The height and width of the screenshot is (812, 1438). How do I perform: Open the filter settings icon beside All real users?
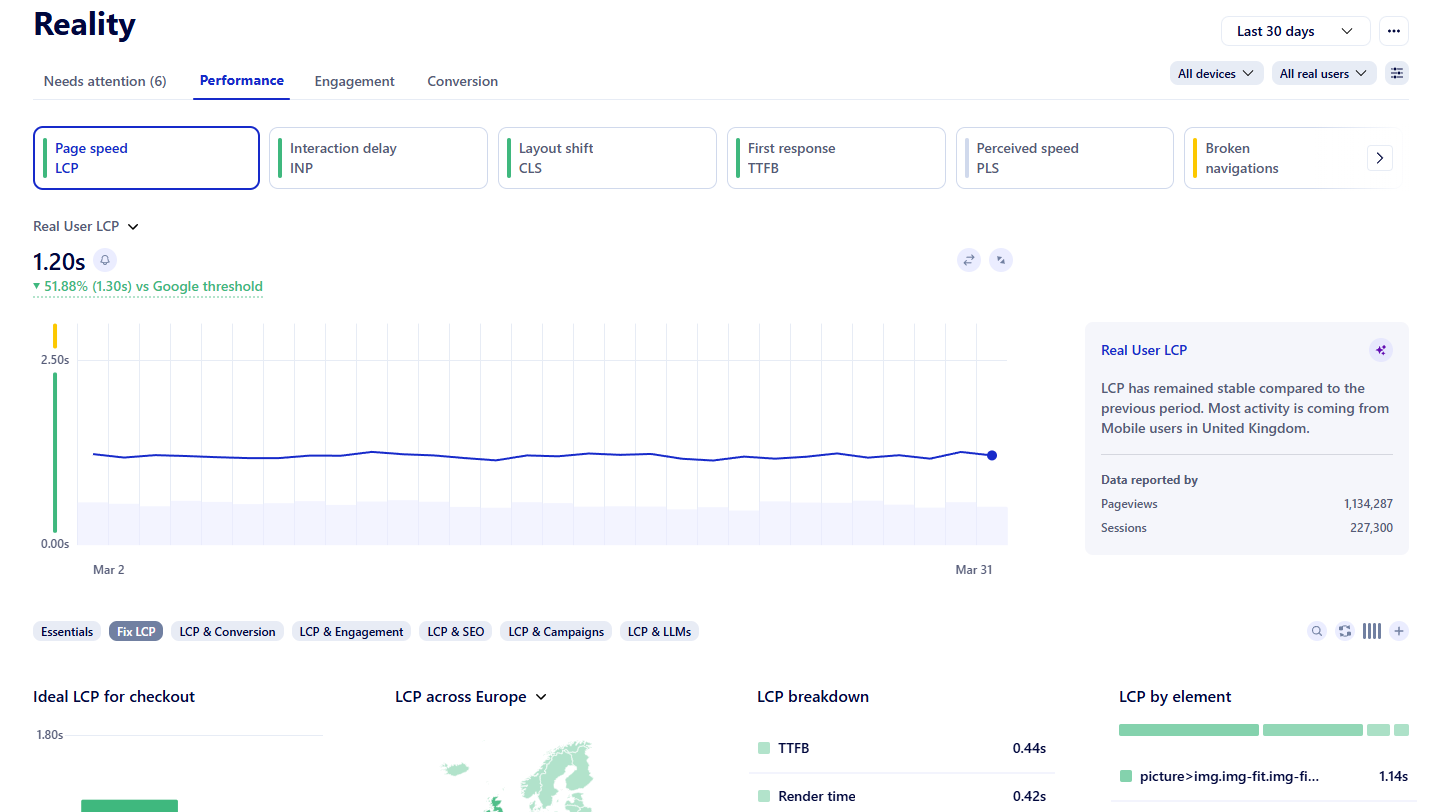pyautogui.click(x=1396, y=73)
